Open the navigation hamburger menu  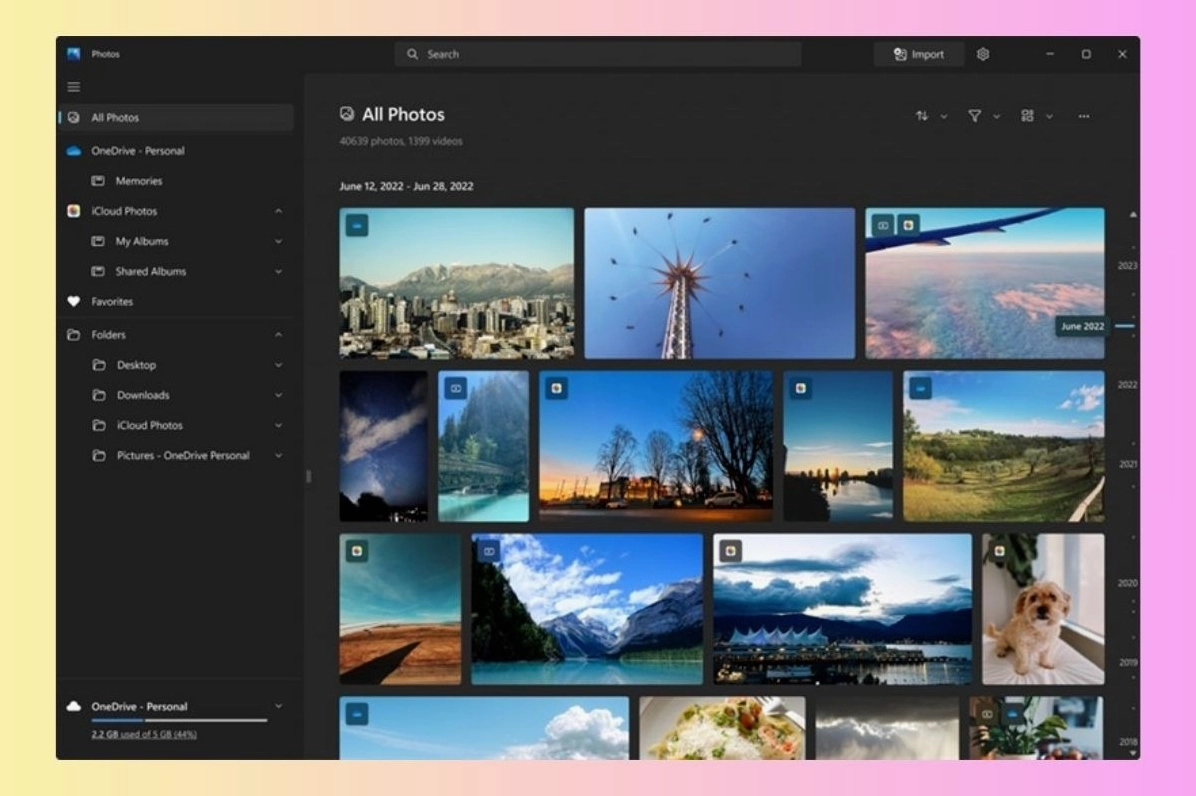tap(72, 86)
